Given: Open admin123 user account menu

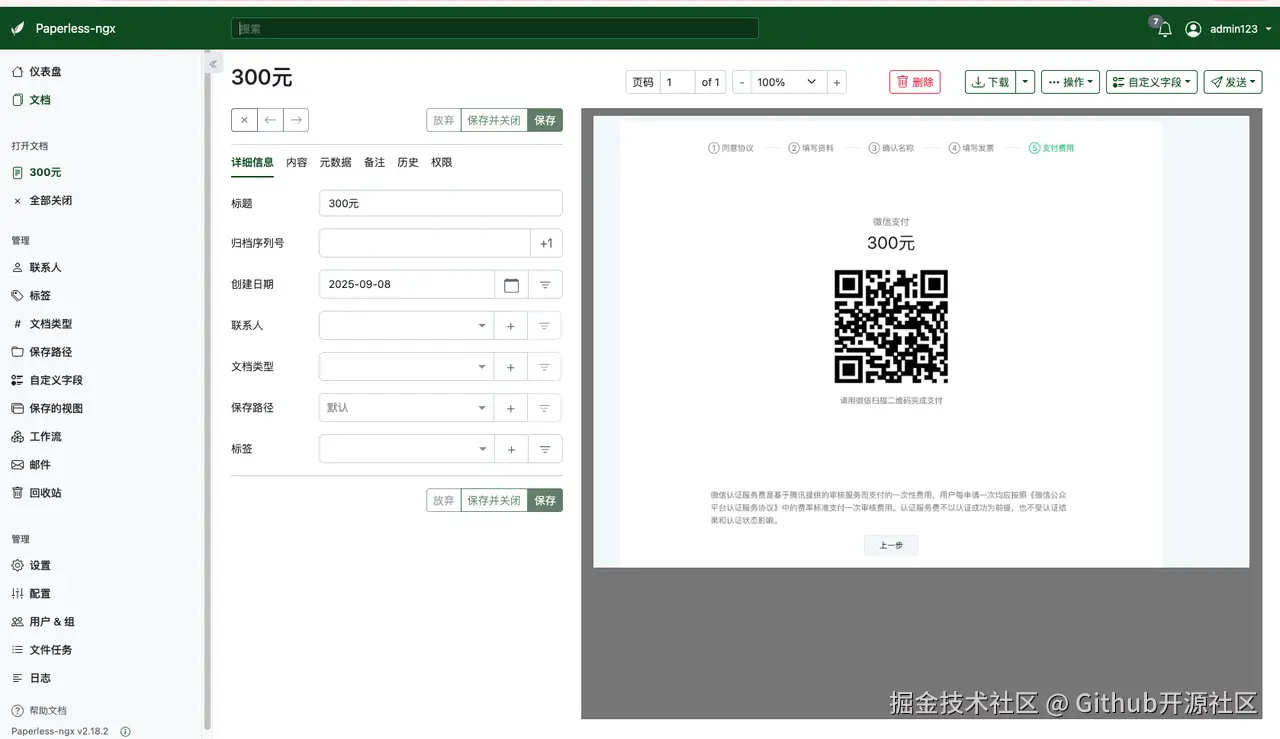Looking at the screenshot, I should point(1228,29).
